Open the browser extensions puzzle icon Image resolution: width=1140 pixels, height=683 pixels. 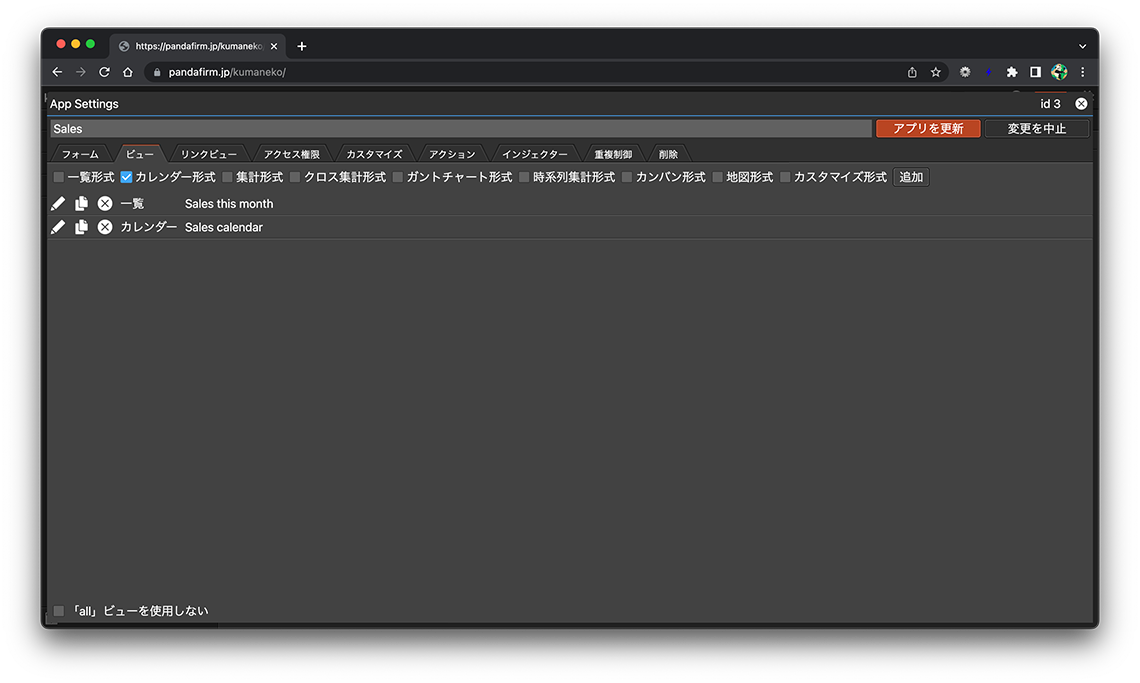1012,72
